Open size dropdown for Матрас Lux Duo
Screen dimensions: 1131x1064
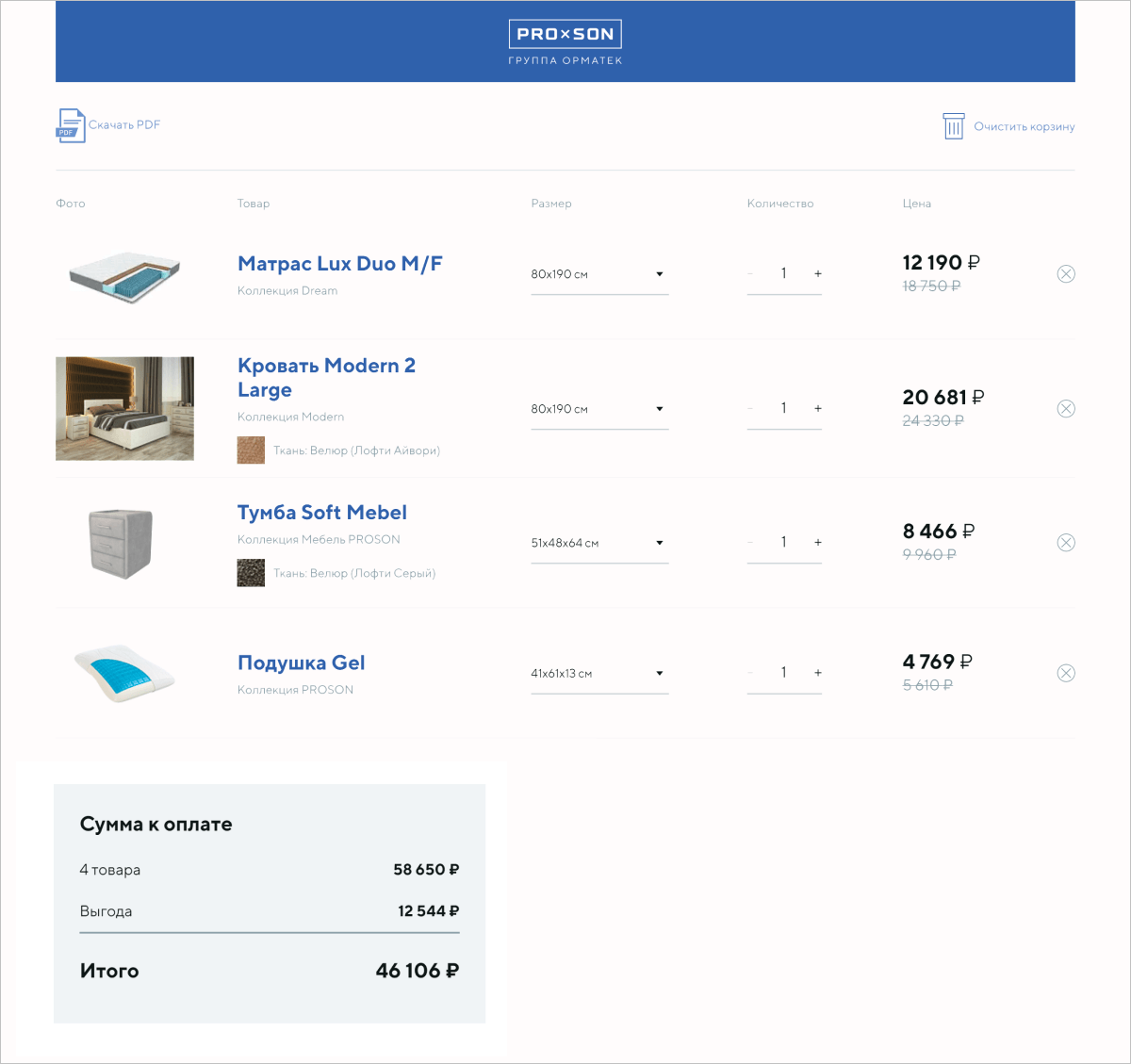tap(599, 274)
